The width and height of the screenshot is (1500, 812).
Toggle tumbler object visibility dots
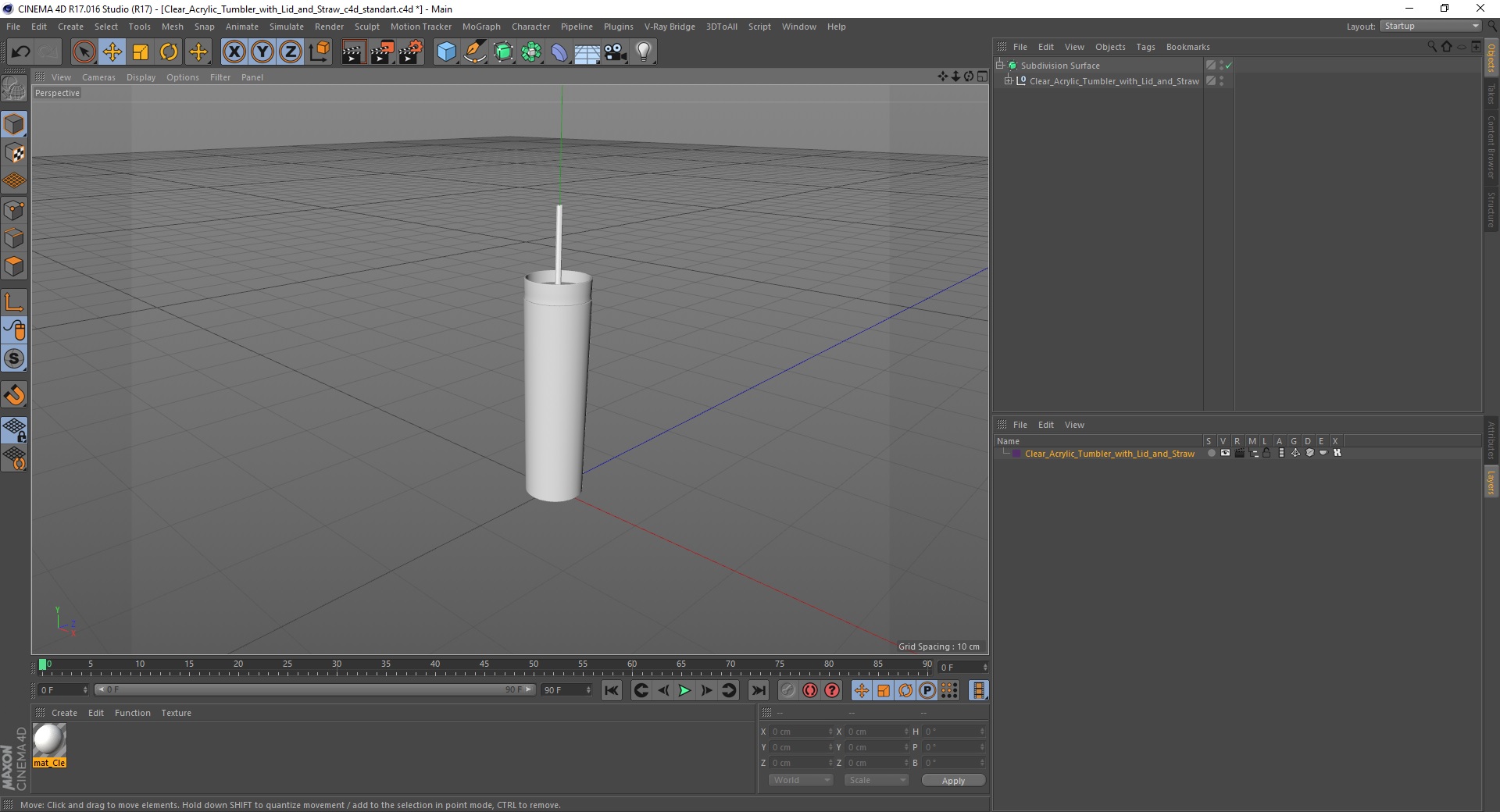coord(1221,81)
